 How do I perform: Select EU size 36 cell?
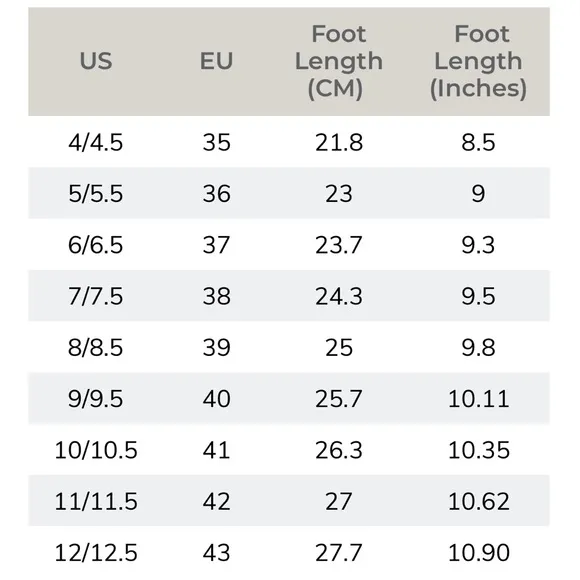coord(216,193)
